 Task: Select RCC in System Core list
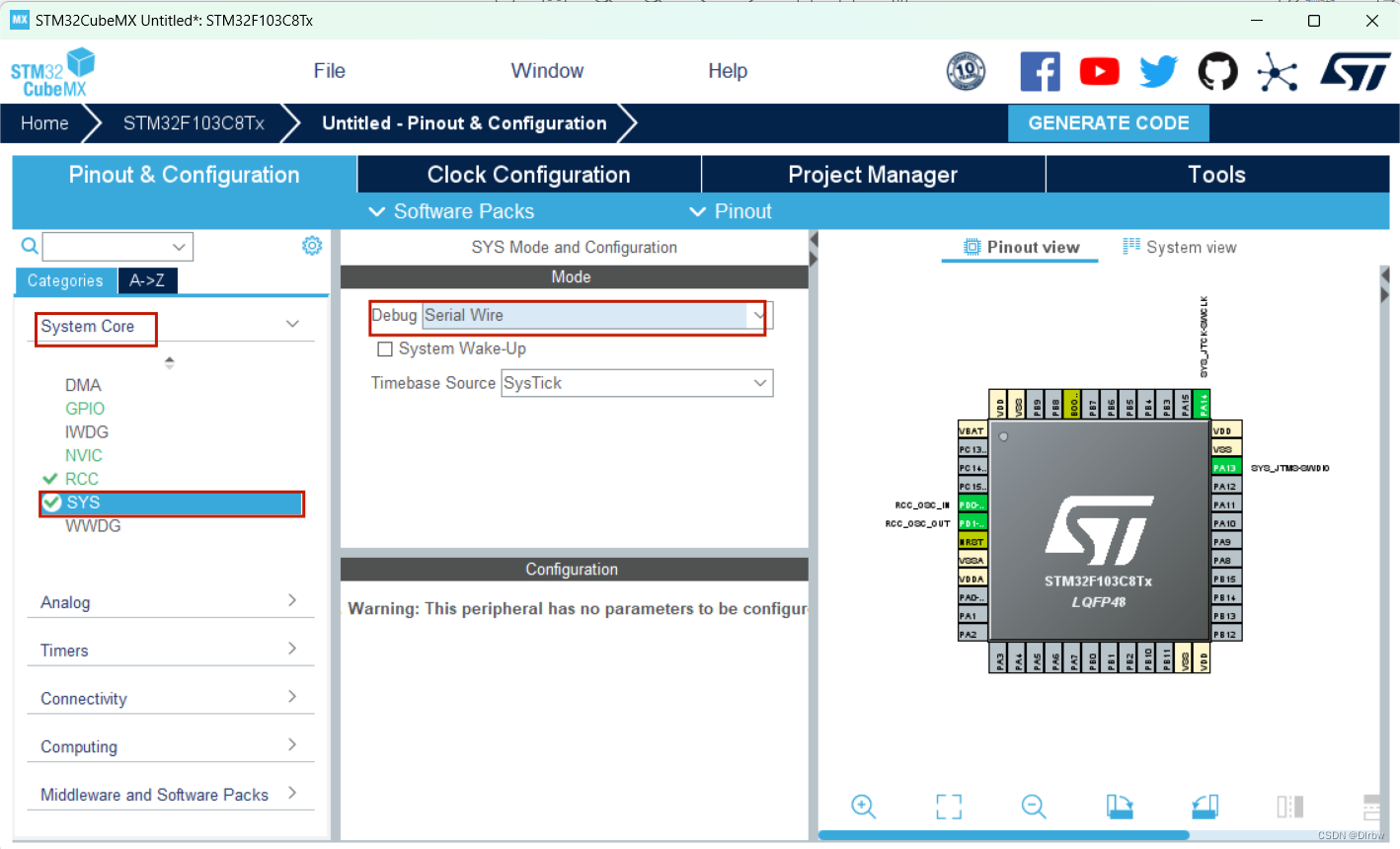tap(82, 479)
